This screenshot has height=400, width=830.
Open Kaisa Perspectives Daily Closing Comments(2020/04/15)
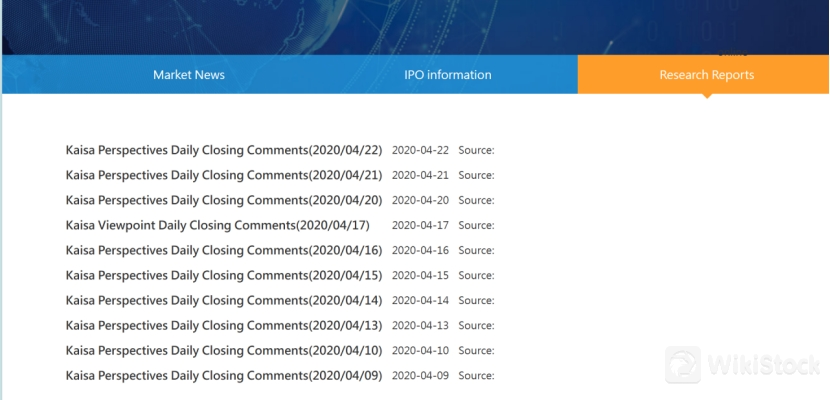coord(224,275)
